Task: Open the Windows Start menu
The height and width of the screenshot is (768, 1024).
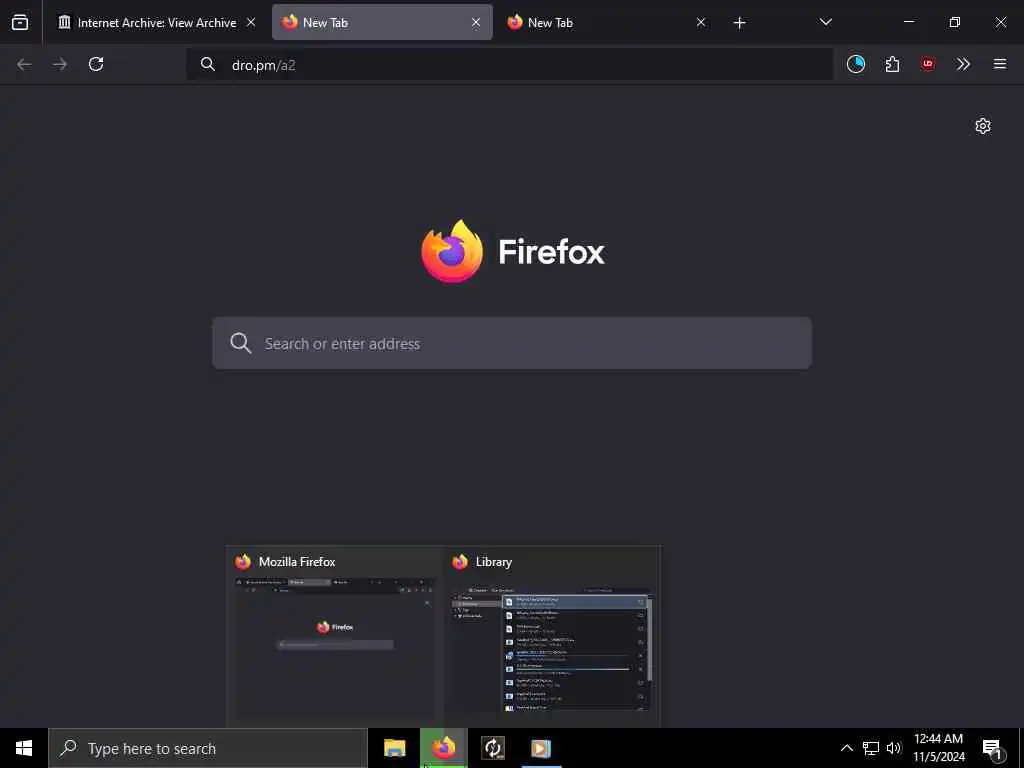Action: (24, 748)
